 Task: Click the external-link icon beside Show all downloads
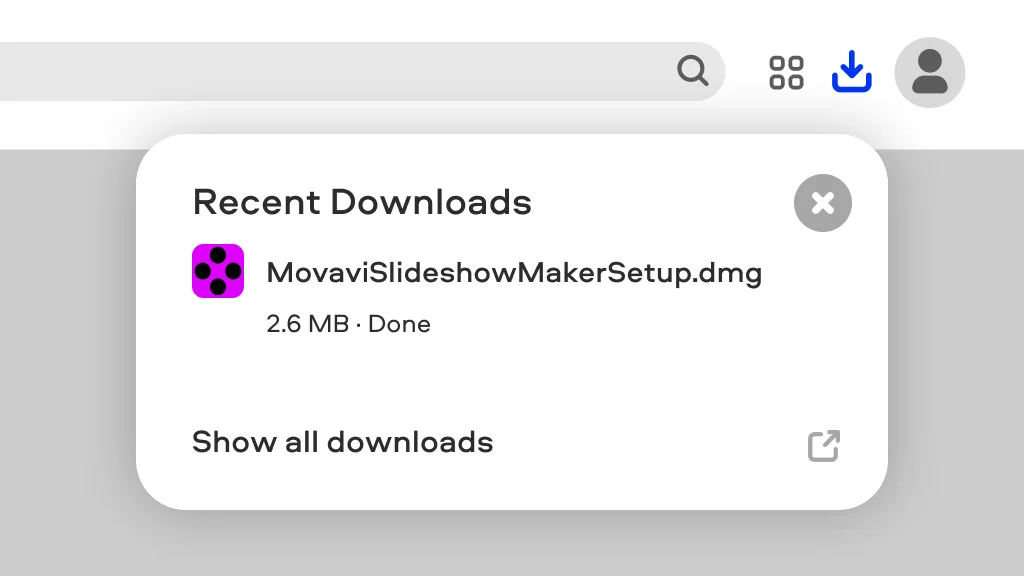click(824, 445)
